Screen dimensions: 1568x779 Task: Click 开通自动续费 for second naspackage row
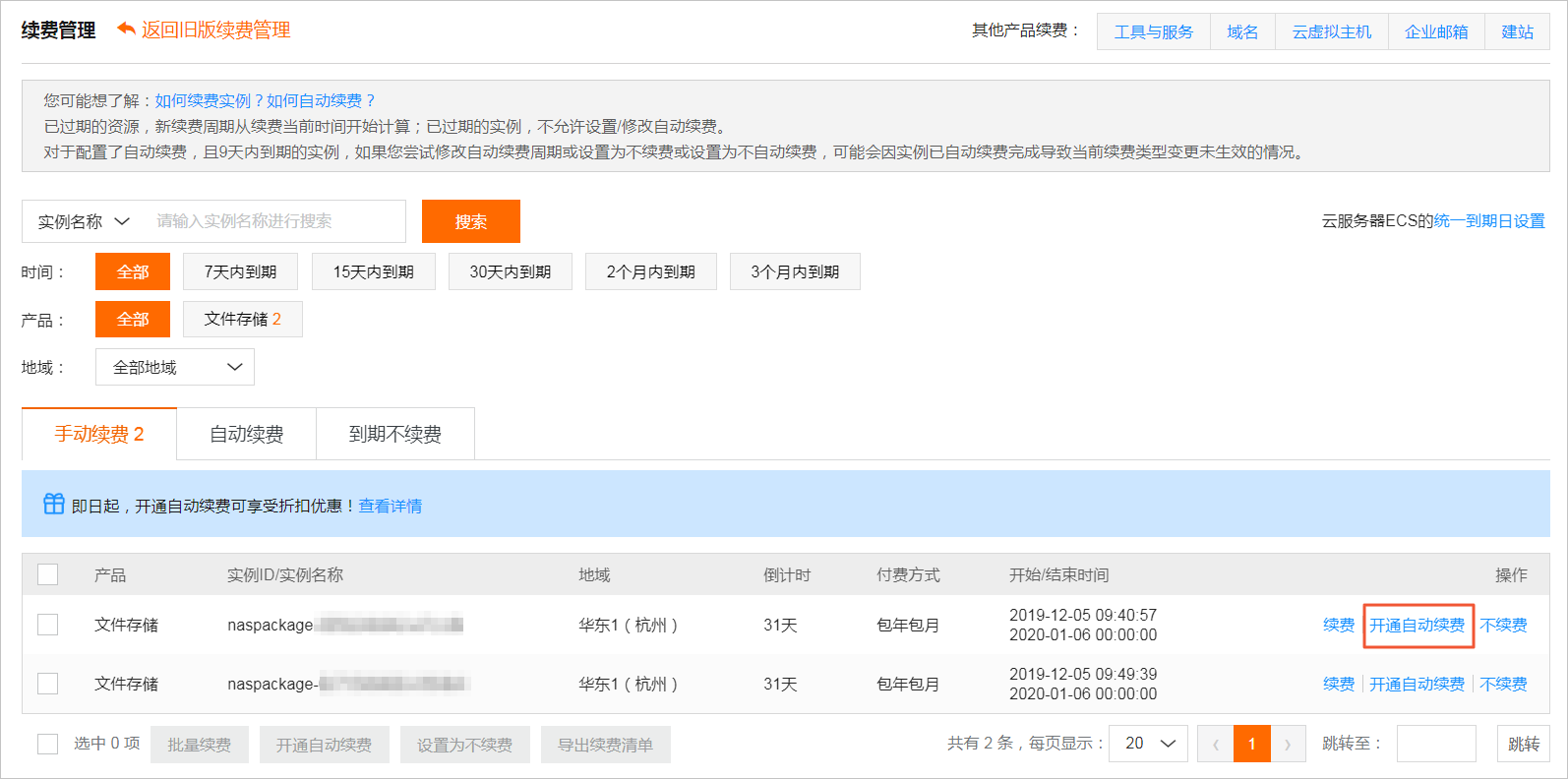tap(1417, 684)
